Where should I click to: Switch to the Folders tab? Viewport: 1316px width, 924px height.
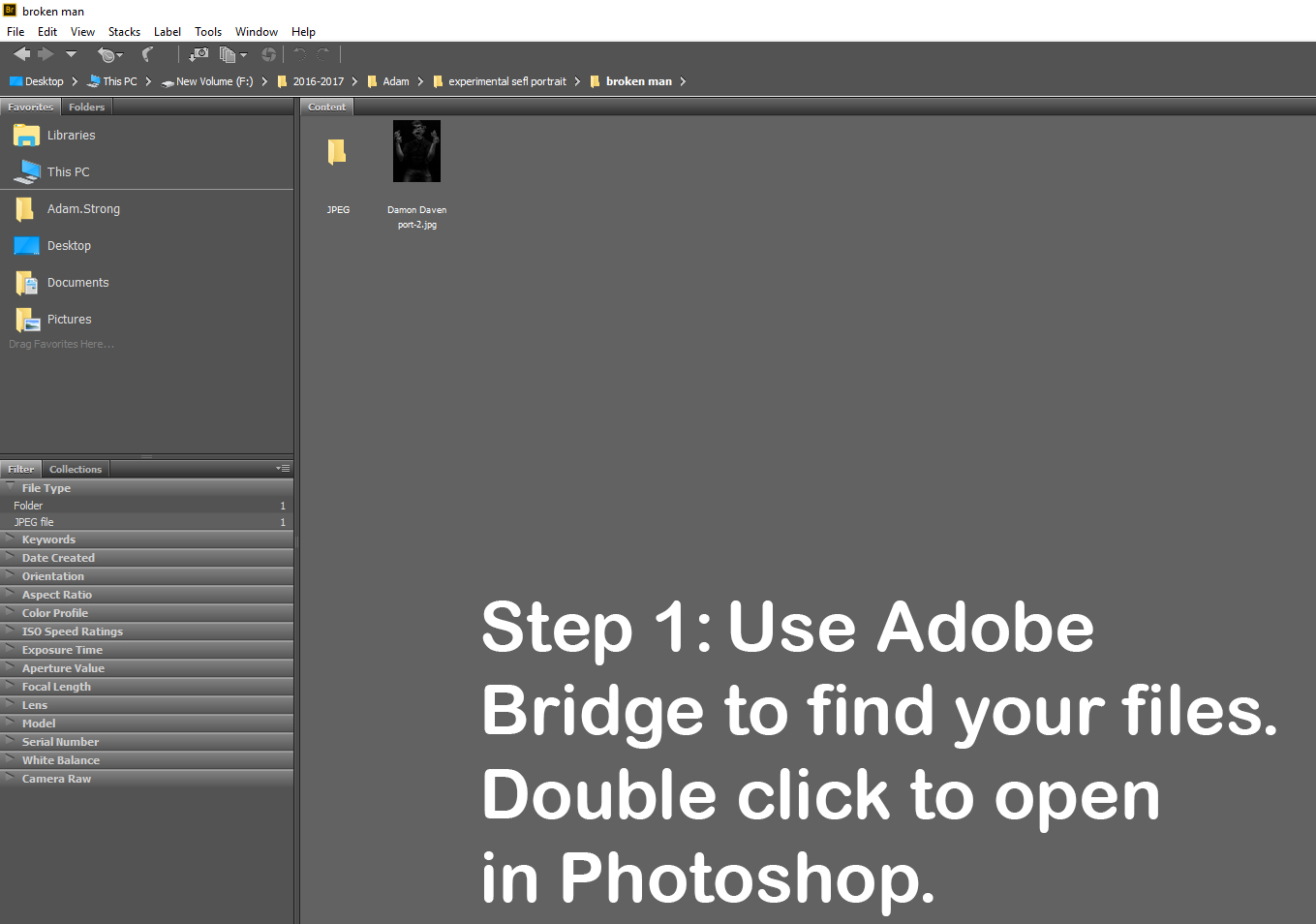pyautogui.click(x=86, y=108)
